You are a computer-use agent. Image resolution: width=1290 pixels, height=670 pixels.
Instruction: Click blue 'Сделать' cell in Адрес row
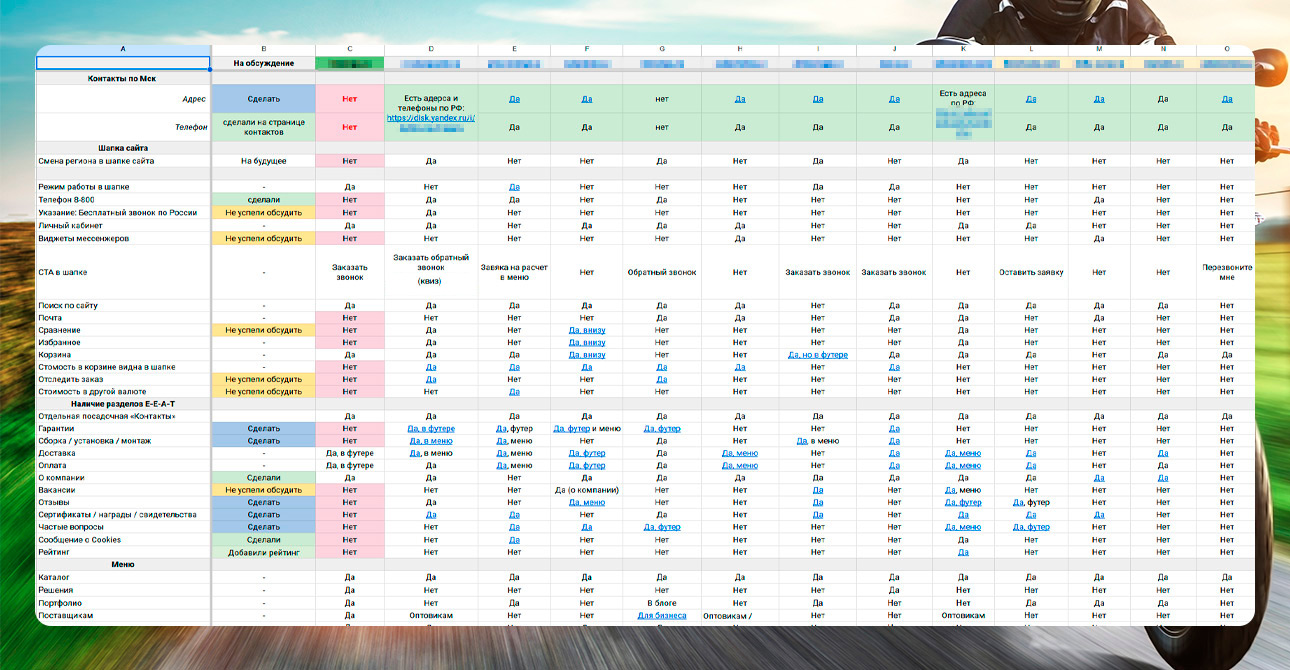point(263,99)
